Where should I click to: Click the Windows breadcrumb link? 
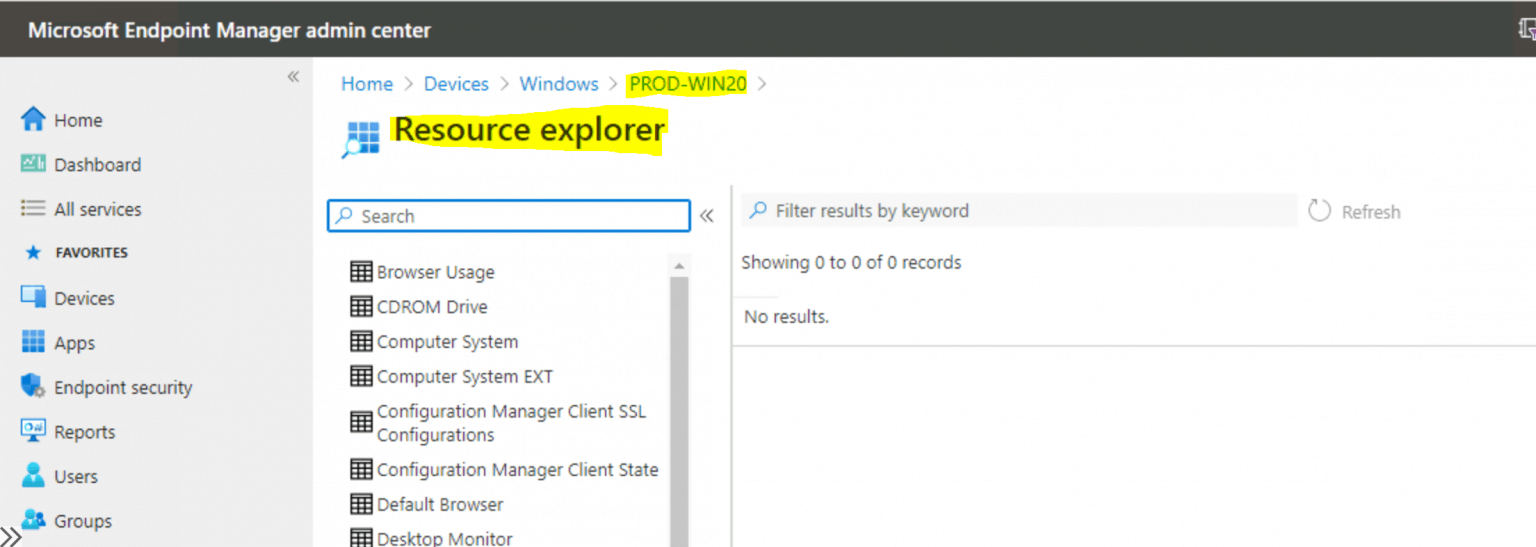pos(559,84)
